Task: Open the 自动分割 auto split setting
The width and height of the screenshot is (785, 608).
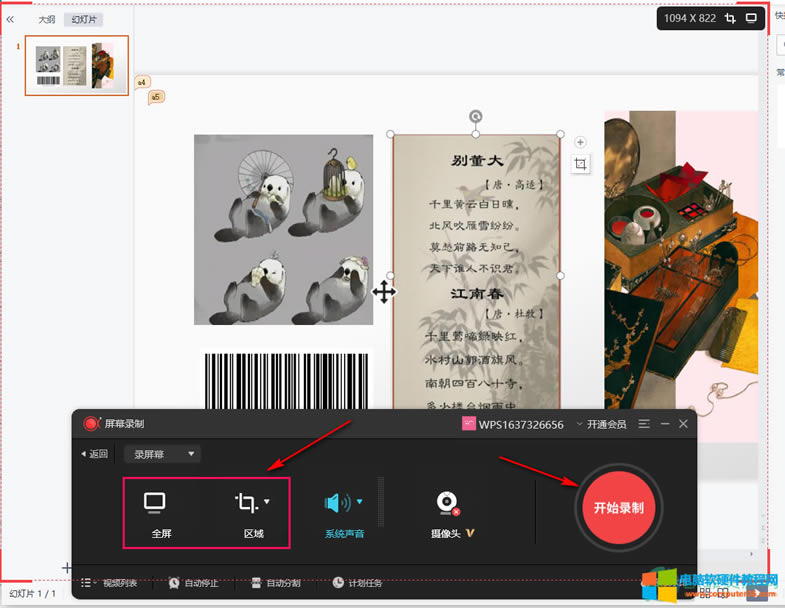Action: pos(275,583)
